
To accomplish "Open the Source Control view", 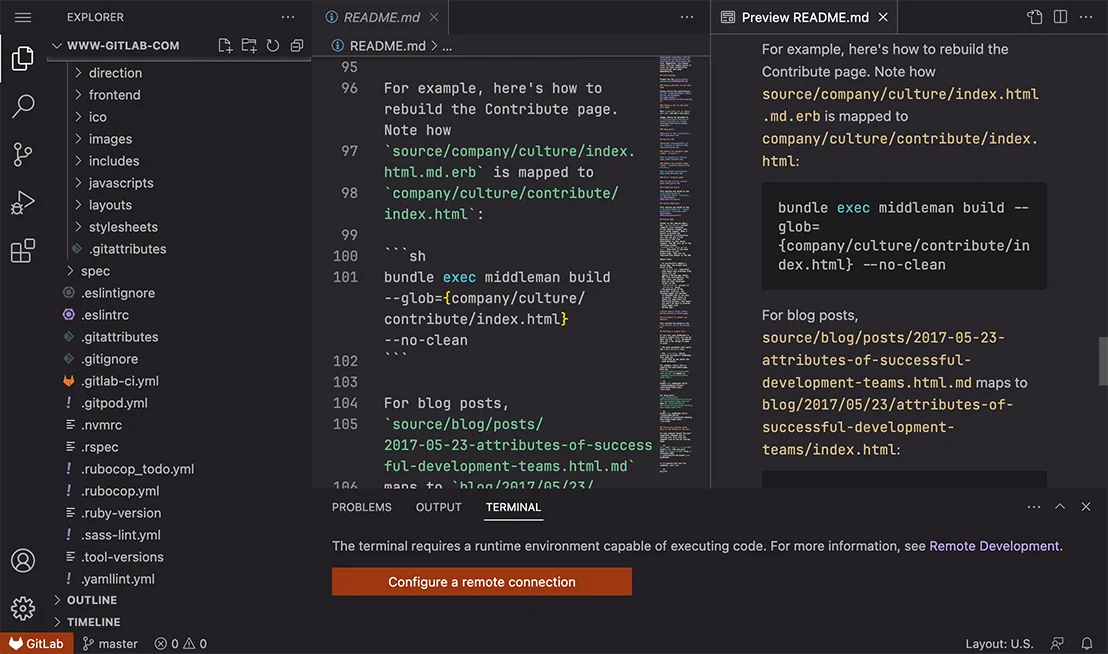I will click(23, 154).
